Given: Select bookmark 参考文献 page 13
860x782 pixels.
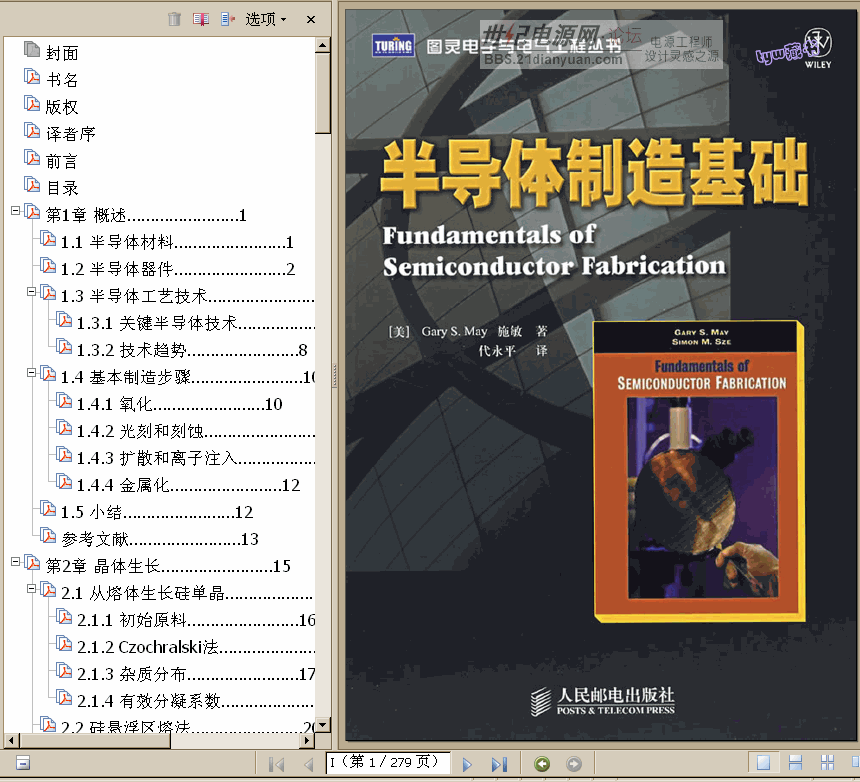Looking at the screenshot, I should (160, 539).
